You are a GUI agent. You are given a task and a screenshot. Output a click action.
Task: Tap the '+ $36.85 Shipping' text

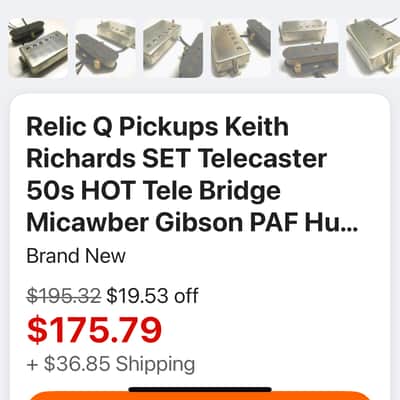[111, 364]
